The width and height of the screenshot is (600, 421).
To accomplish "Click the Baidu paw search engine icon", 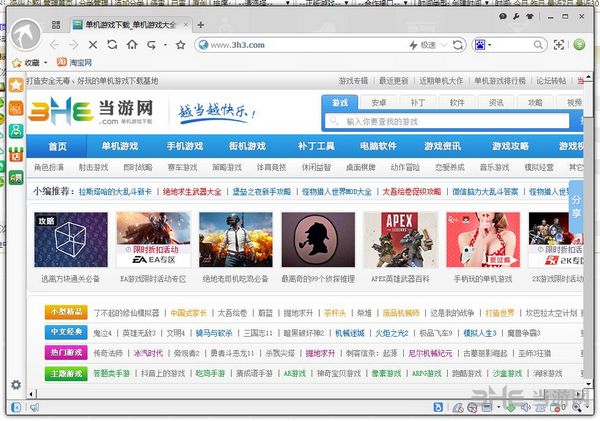I will (x=479, y=45).
